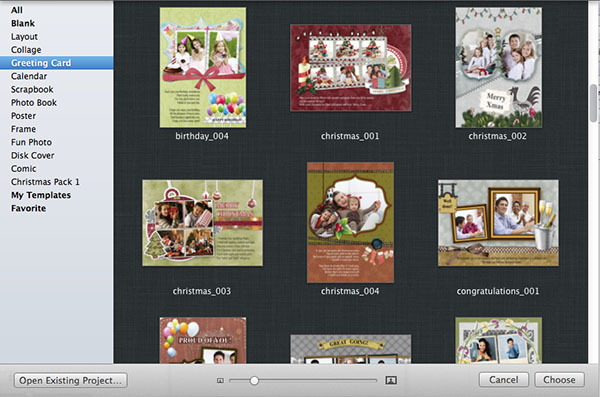Open the Frame category
Screen dimensions: 600x397
pos(23,129)
